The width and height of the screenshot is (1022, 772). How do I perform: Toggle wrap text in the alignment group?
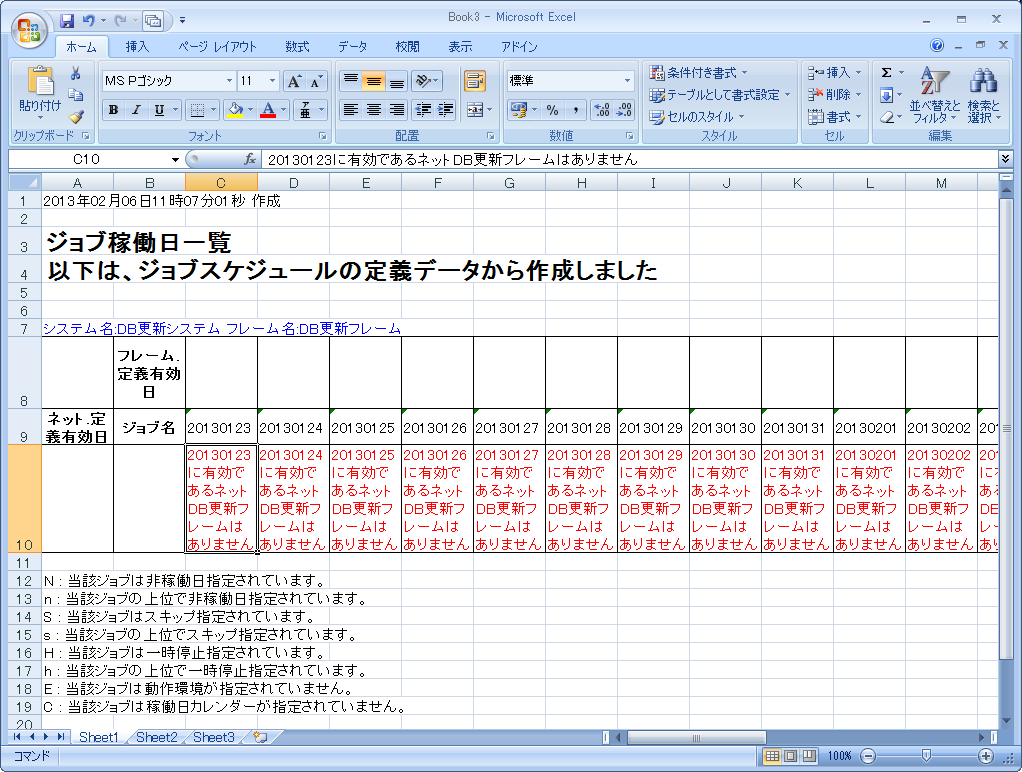click(474, 81)
